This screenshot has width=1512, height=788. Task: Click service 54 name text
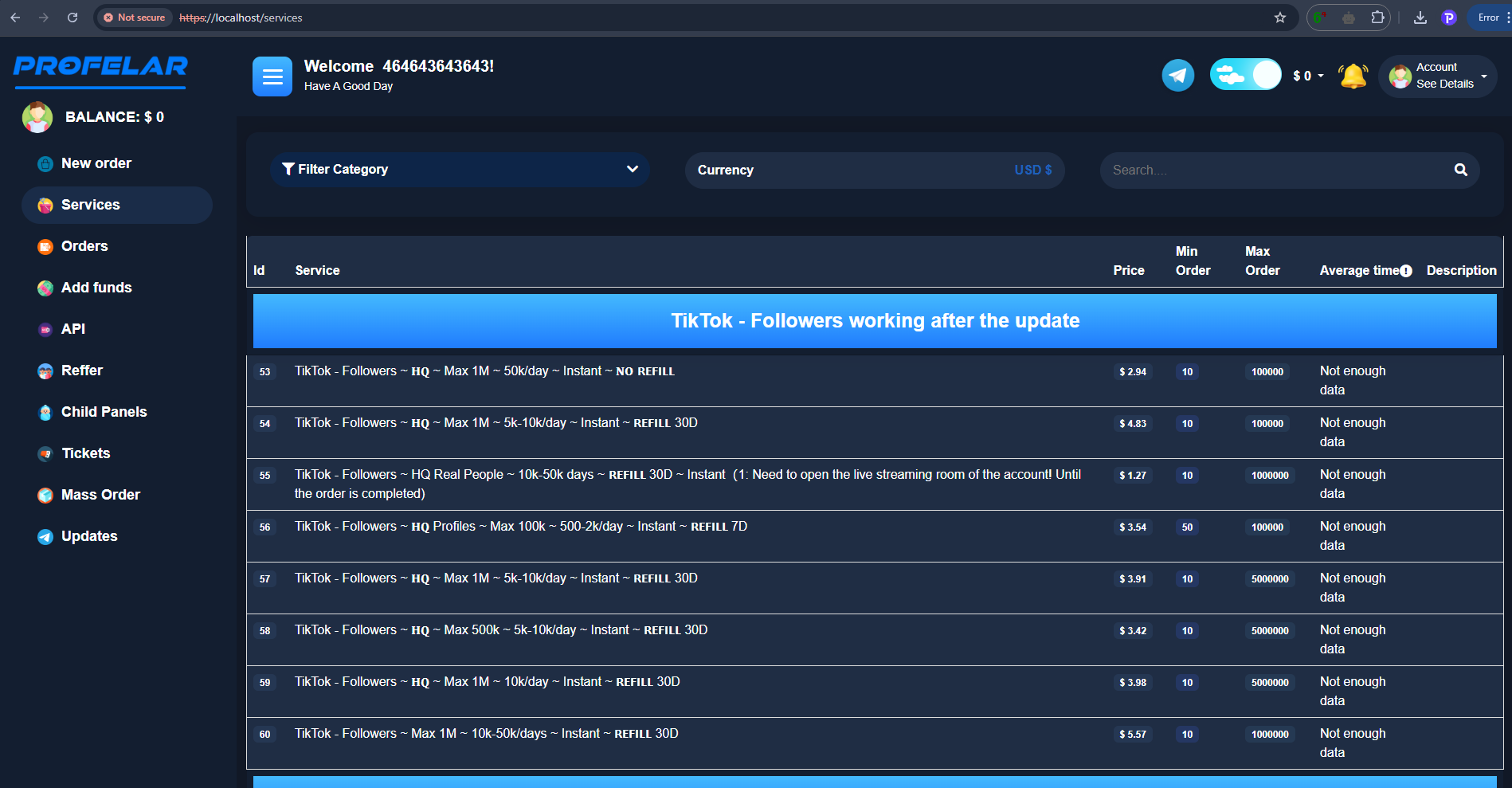coord(496,423)
